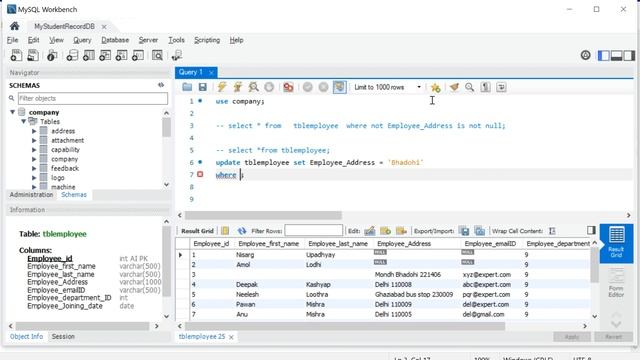
Task: Close the tblemployee 25 result tab
Action: click(231, 337)
